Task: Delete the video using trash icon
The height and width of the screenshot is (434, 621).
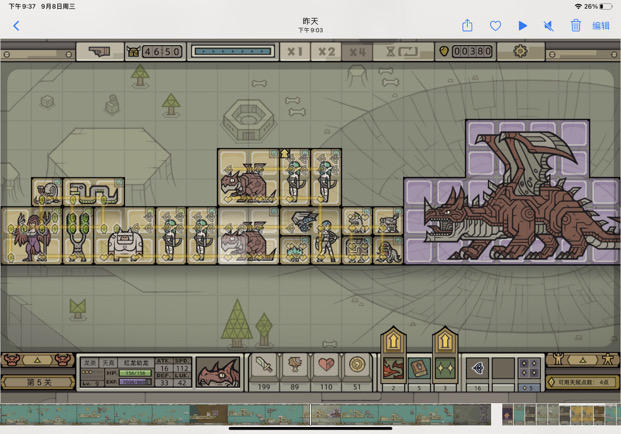Action: [575, 26]
